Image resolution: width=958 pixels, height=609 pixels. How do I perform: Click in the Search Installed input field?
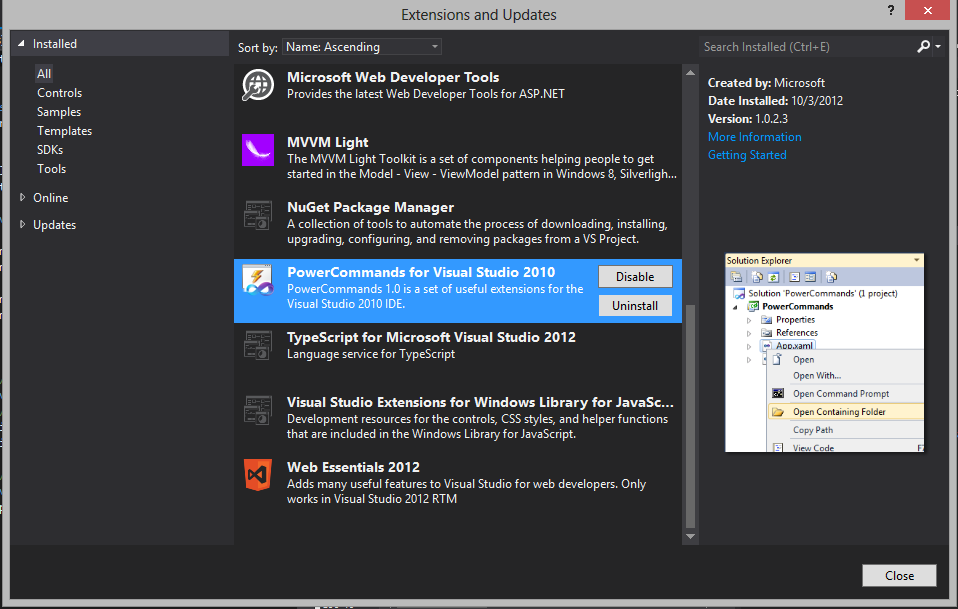pos(806,47)
